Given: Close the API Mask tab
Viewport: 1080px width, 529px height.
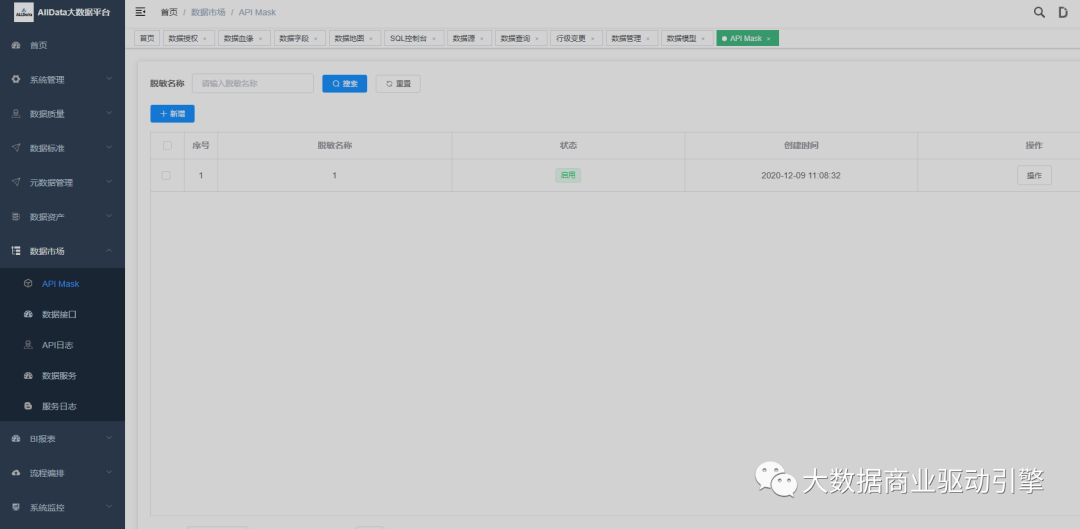Looking at the screenshot, I should point(769,39).
